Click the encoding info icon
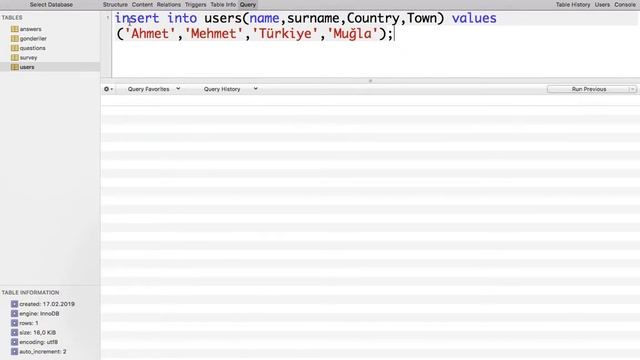This screenshot has height=360, width=640. point(15,342)
